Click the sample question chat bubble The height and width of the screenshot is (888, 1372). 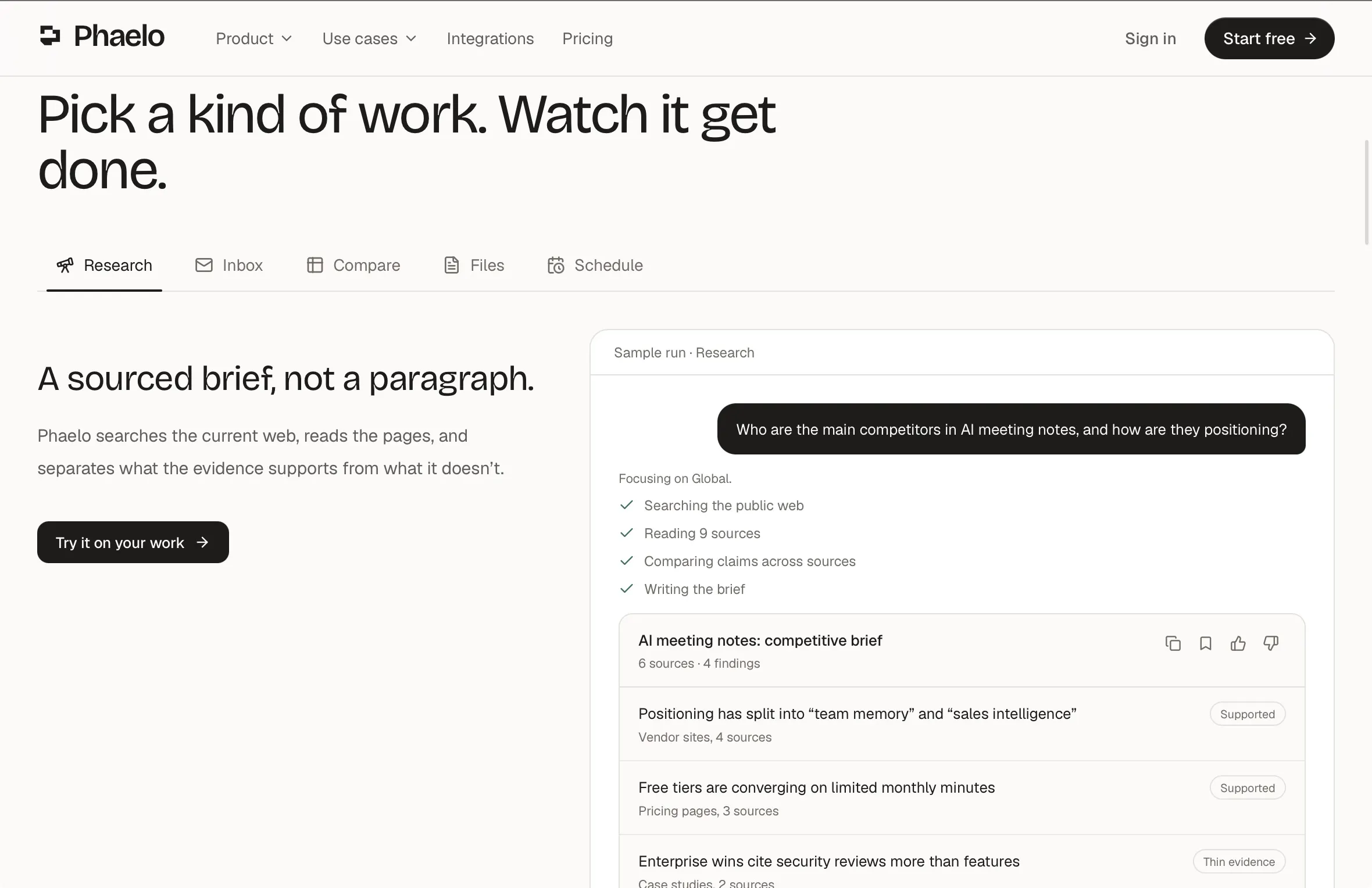1012,429
